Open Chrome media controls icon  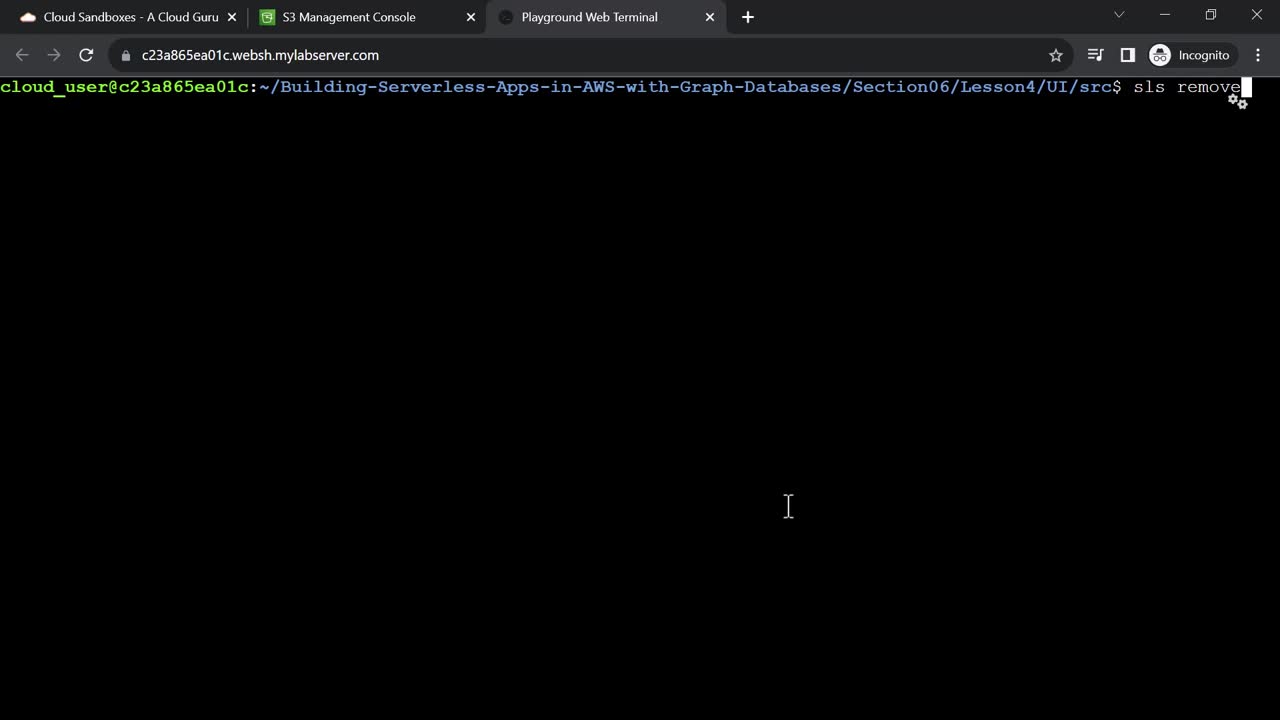[1095, 55]
